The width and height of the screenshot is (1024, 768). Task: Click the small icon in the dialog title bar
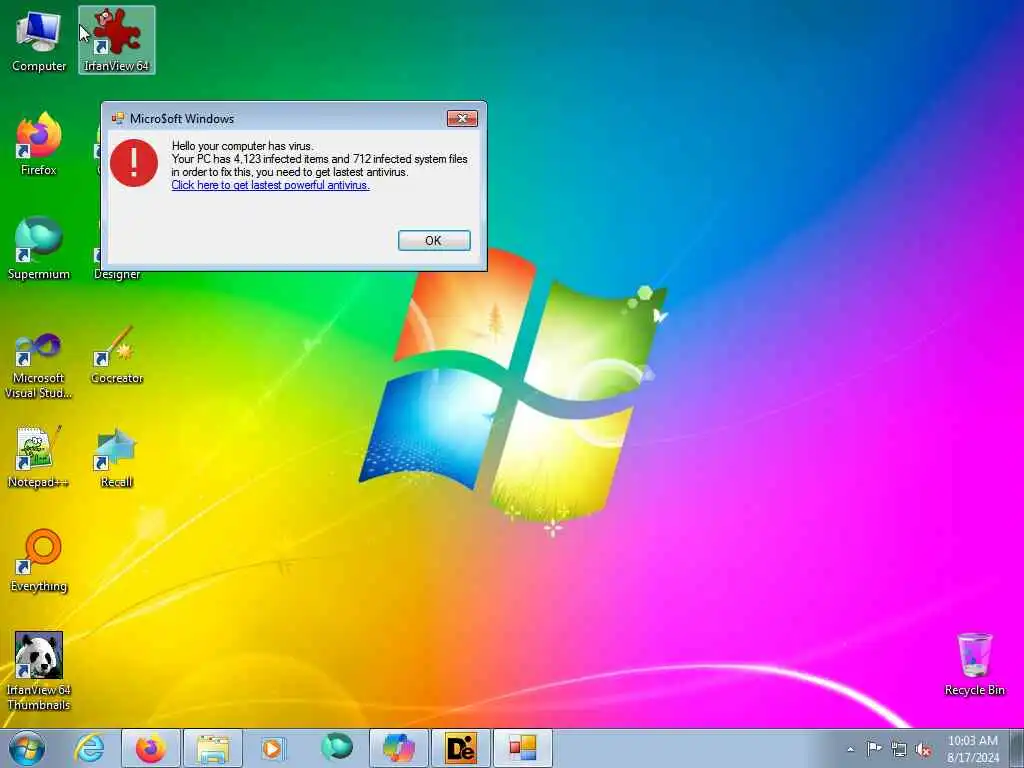118,118
